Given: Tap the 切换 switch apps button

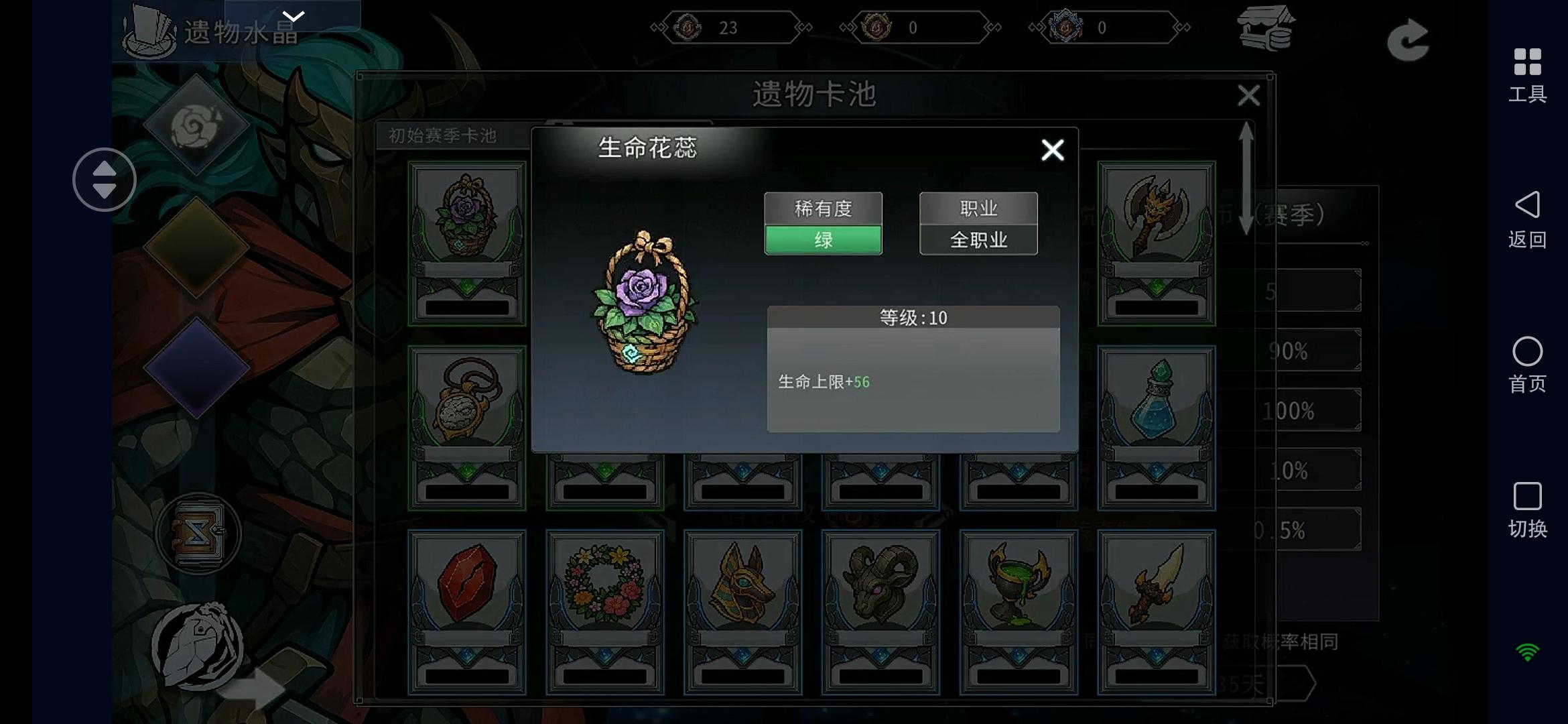Looking at the screenshot, I should point(1527,509).
